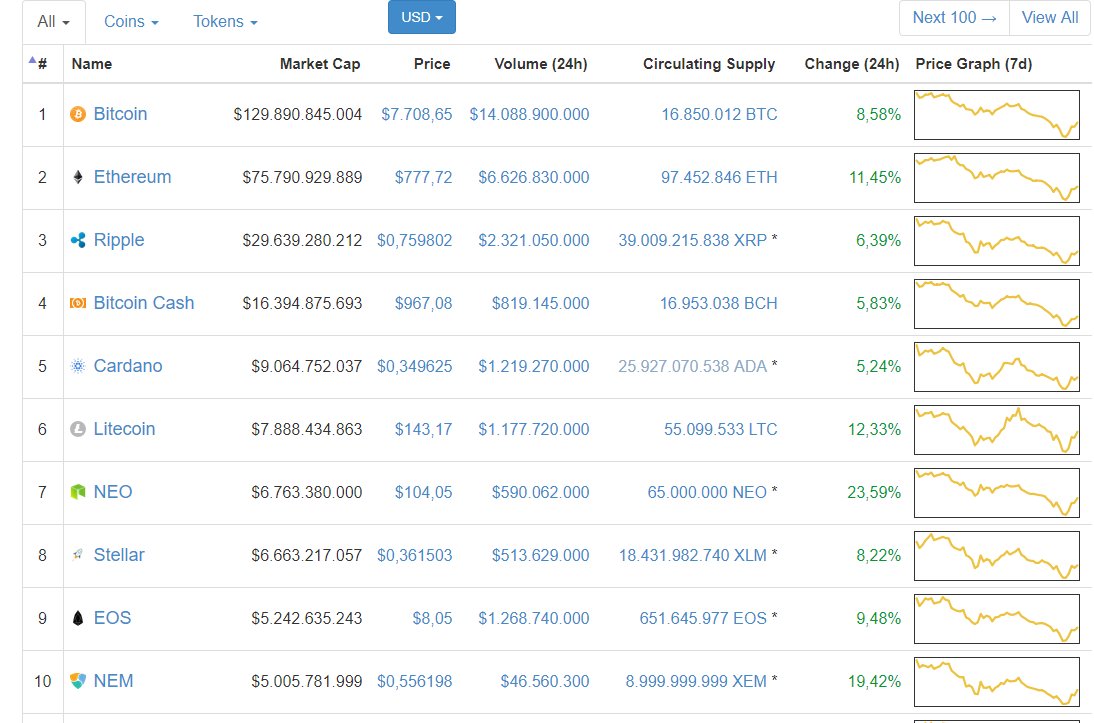Open the Coins dropdown

pos(131,22)
